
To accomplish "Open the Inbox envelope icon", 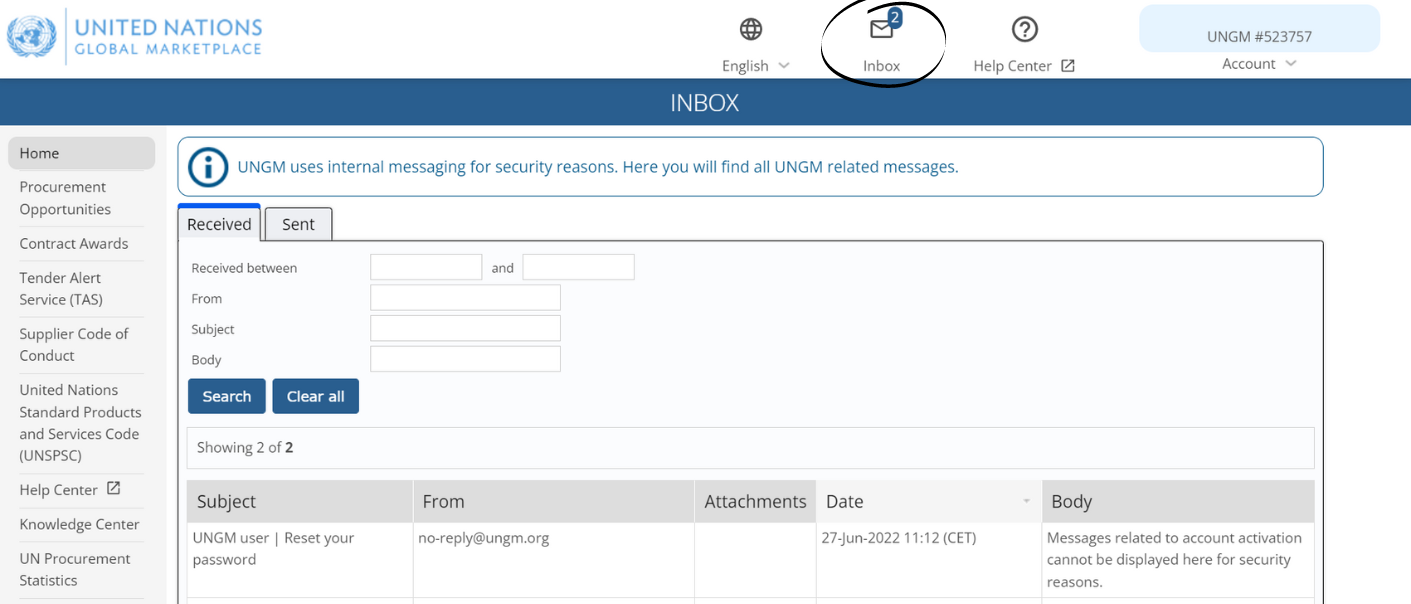I will [881, 29].
